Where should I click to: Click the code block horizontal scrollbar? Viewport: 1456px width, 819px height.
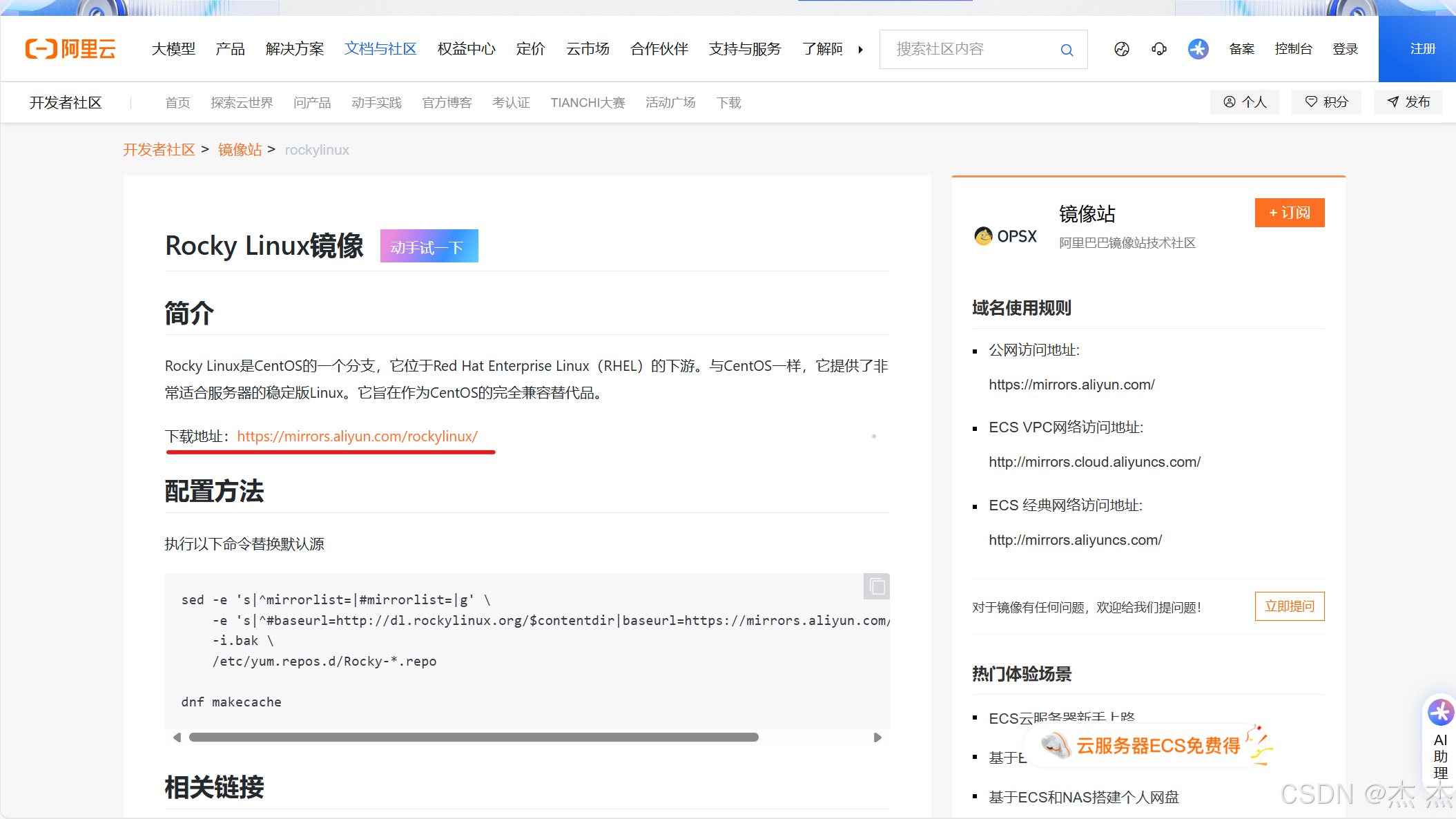click(x=474, y=738)
